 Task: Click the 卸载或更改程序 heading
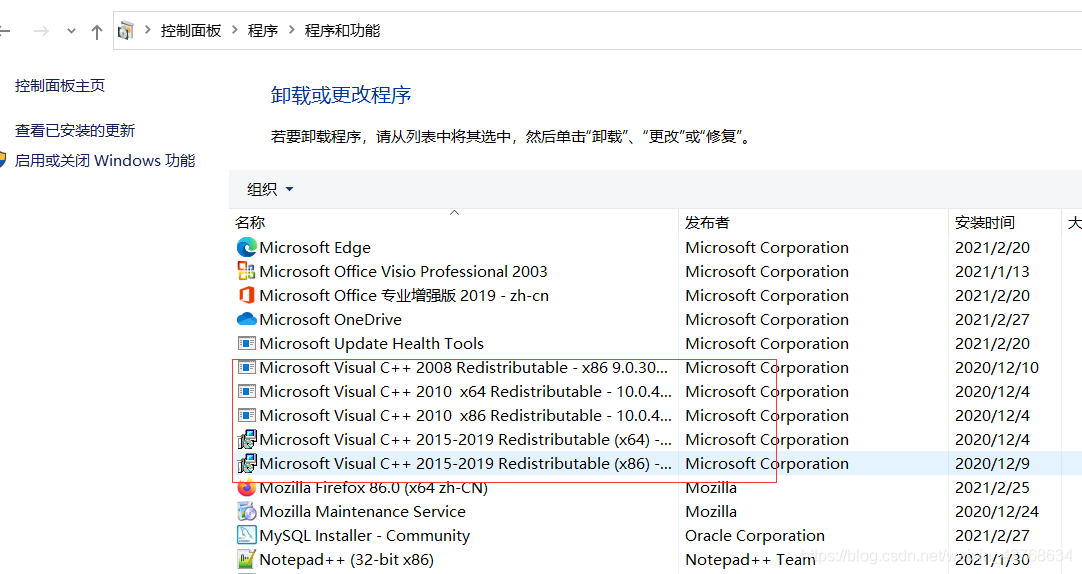click(x=341, y=95)
